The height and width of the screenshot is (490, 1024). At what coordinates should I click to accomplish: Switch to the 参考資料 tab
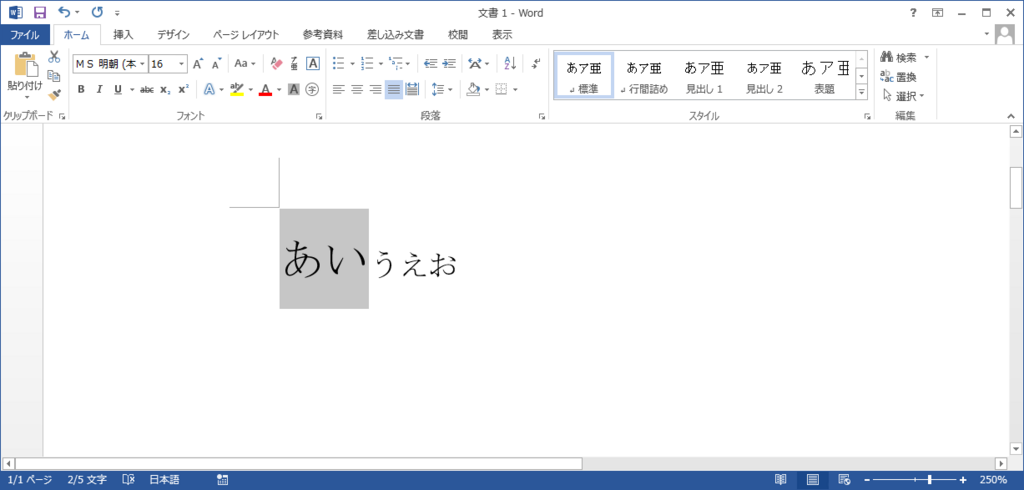pos(323,35)
